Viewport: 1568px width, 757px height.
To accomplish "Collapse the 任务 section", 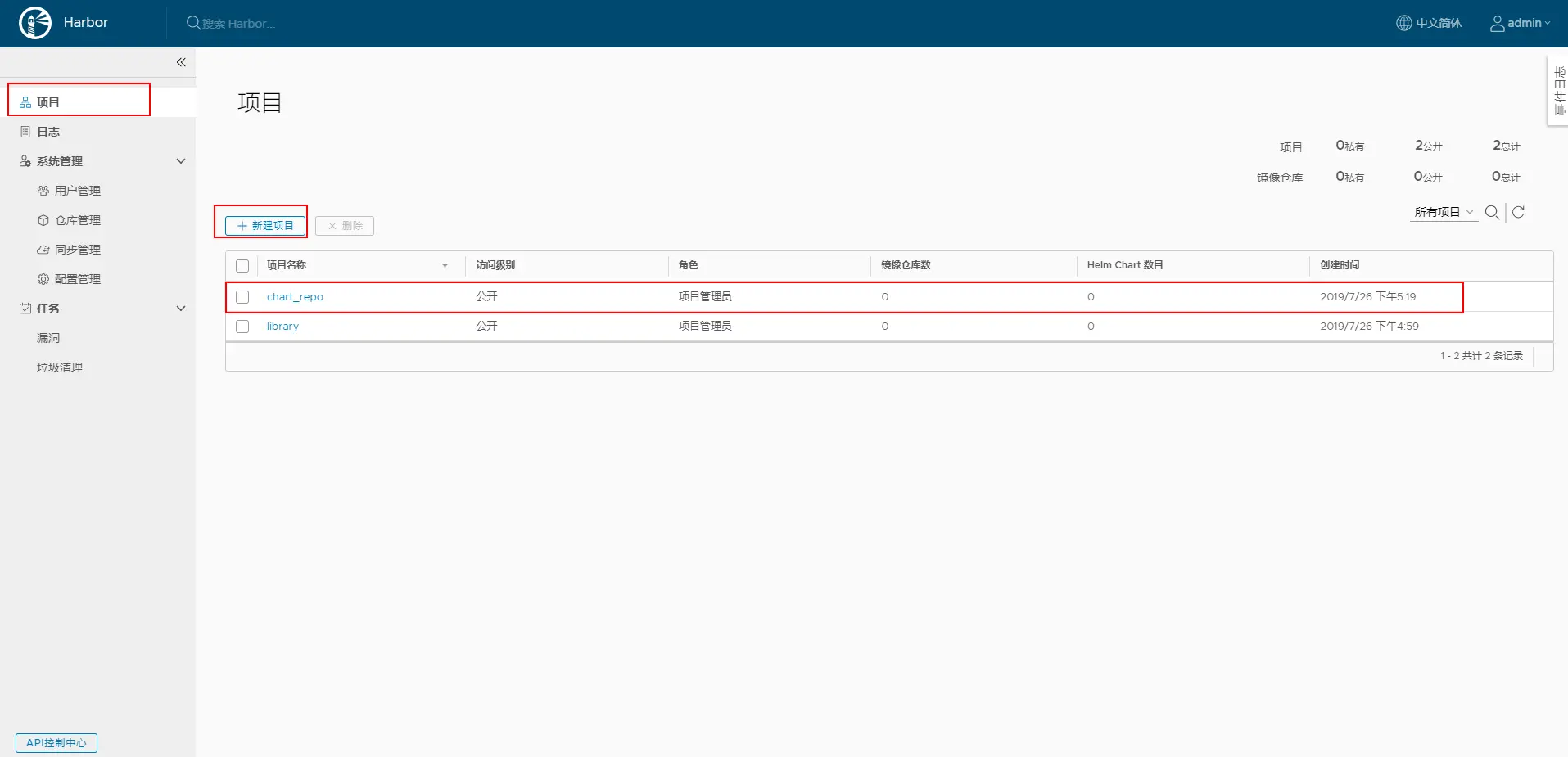I will tap(181, 309).
